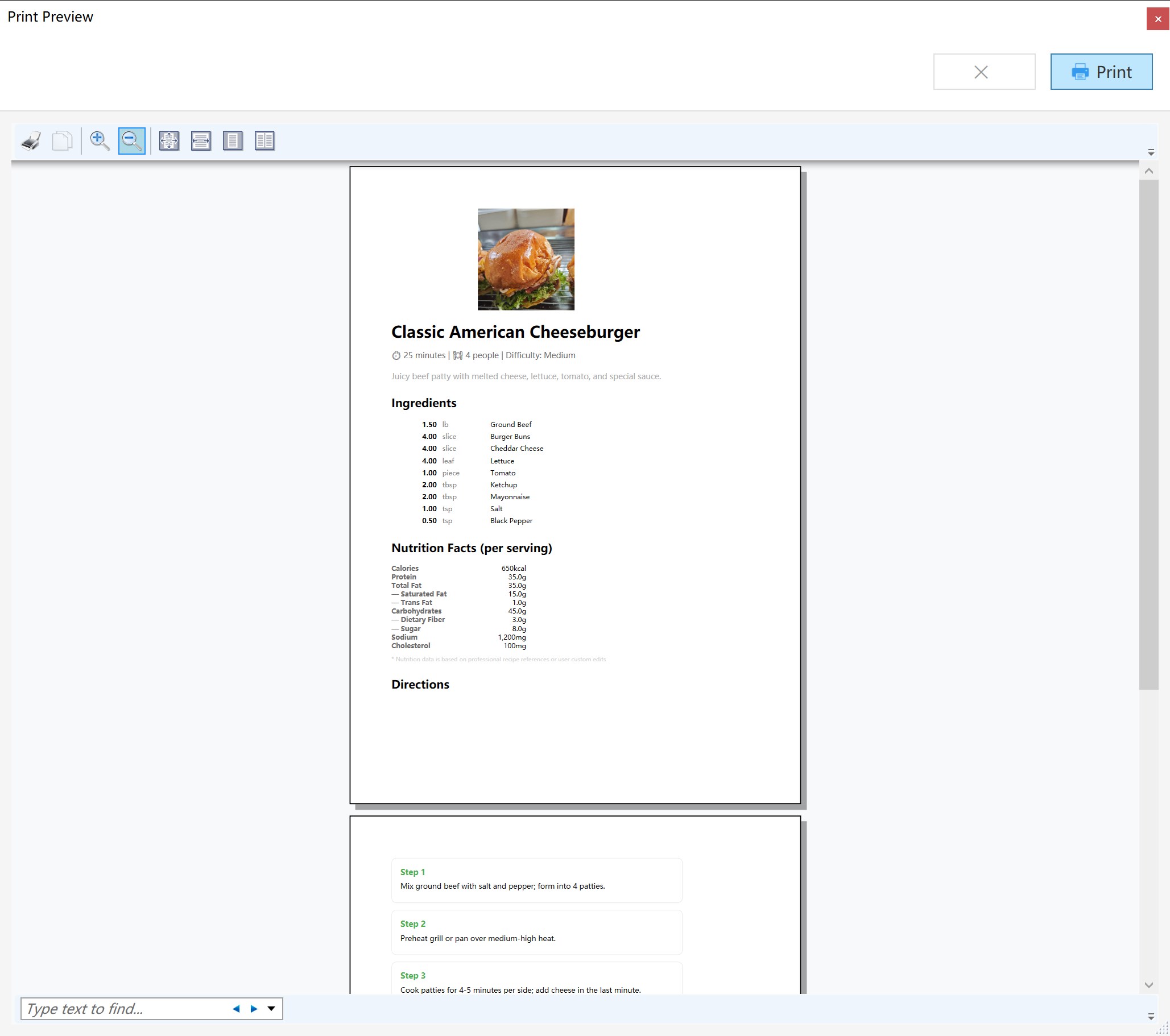
Task: Select the fit to width view icon
Action: point(201,141)
